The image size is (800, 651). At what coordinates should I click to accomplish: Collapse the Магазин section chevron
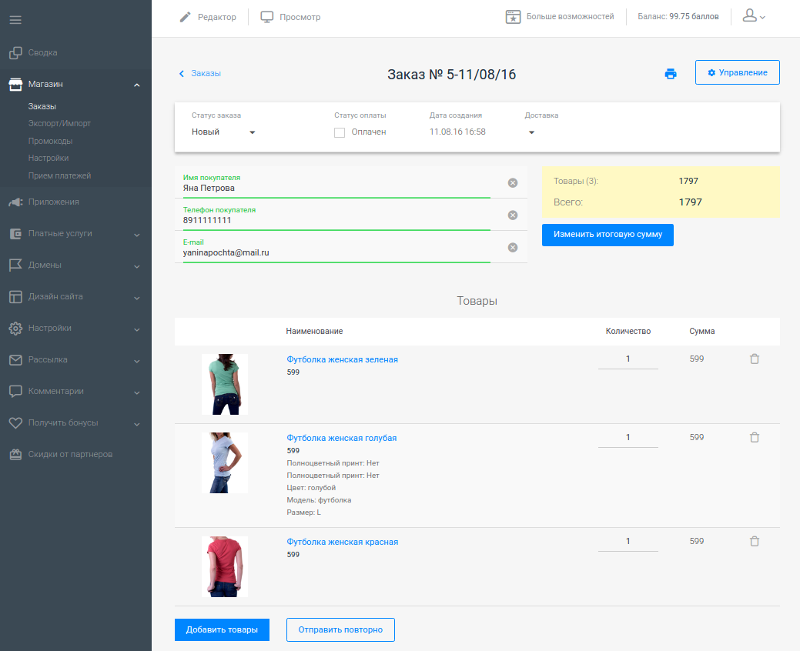[x=137, y=85]
